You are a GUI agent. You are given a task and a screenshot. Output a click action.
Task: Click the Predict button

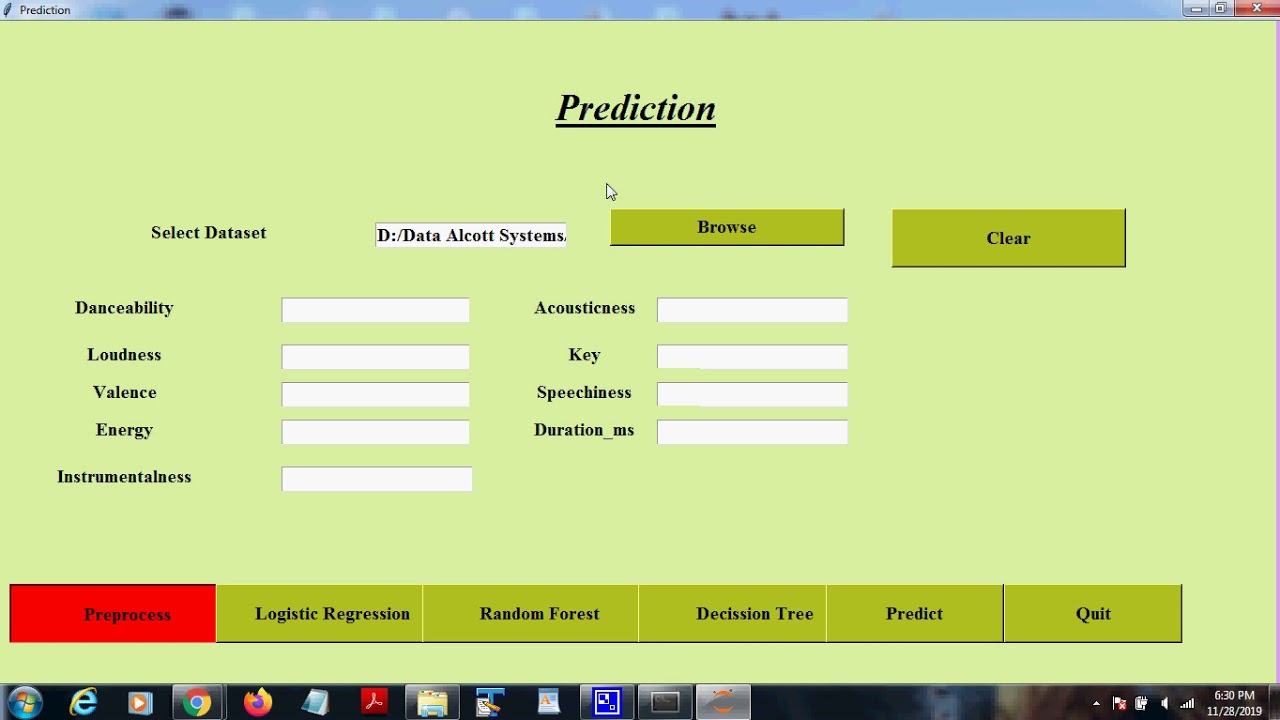tap(914, 614)
